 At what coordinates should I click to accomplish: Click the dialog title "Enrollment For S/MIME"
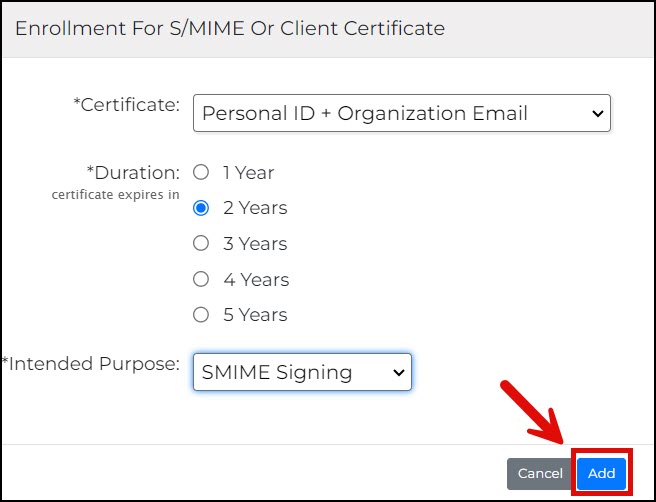pyautogui.click(x=230, y=28)
